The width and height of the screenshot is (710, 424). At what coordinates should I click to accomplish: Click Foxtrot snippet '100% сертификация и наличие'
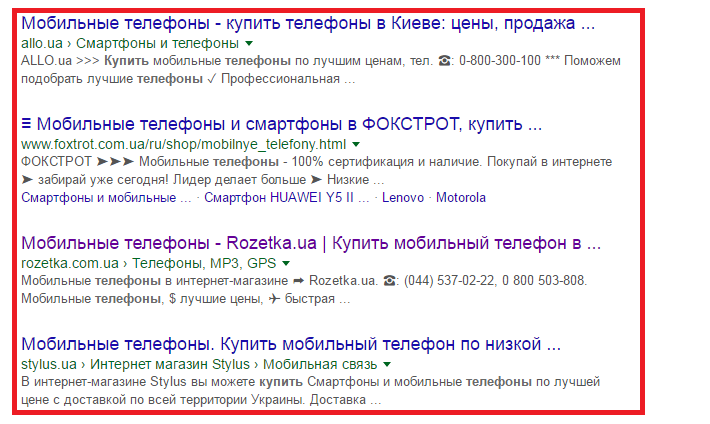[x=317, y=171]
